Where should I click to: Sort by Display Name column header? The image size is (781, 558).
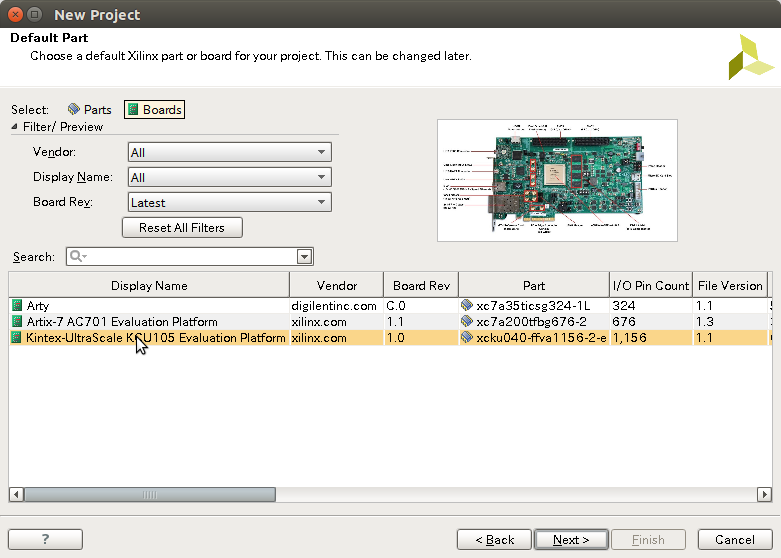[x=149, y=285]
